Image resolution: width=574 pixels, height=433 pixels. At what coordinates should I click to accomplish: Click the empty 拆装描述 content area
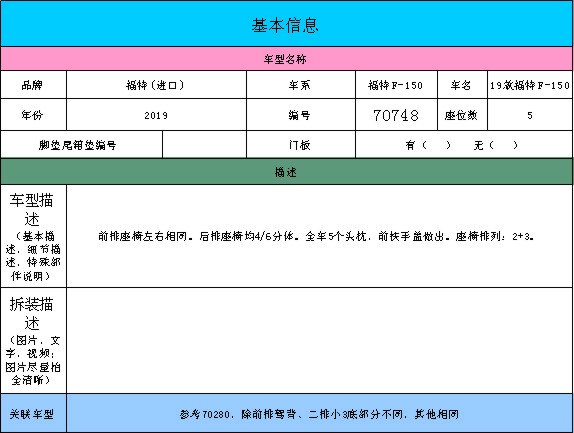(320, 340)
